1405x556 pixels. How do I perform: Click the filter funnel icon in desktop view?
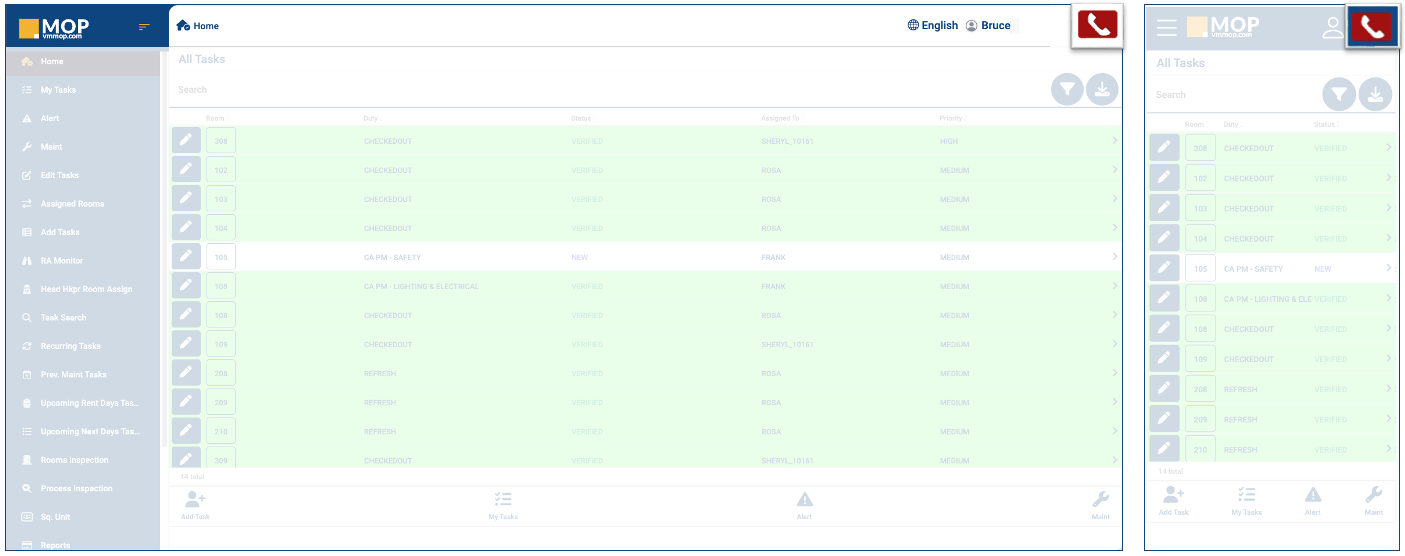[x=1067, y=90]
